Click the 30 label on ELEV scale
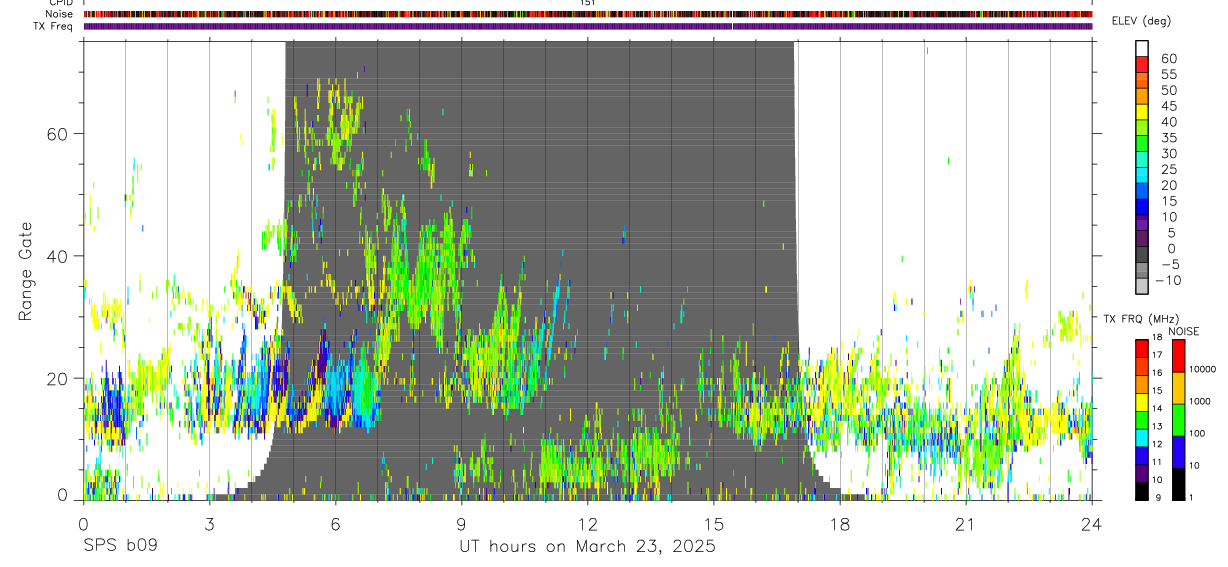1228x567 pixels. 1167,153
